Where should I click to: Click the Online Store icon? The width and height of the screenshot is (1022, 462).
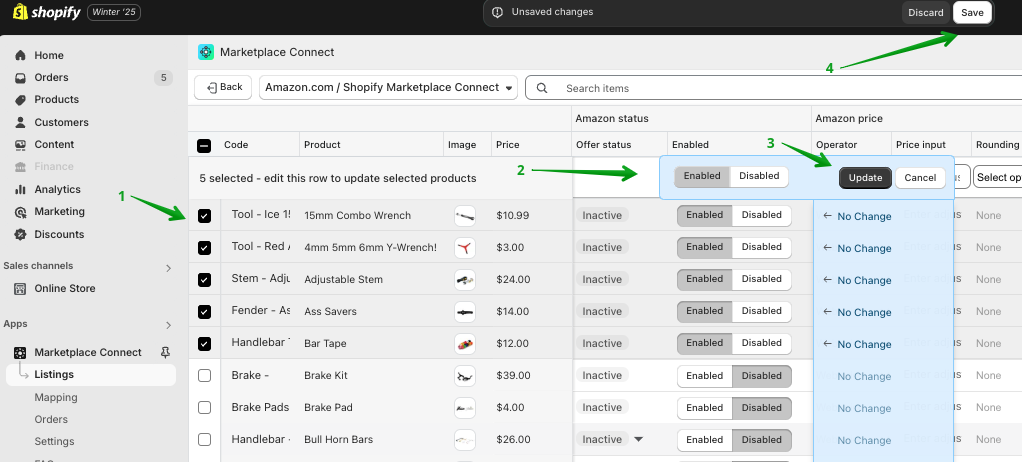pyautogui.click(x=20, y=289)
